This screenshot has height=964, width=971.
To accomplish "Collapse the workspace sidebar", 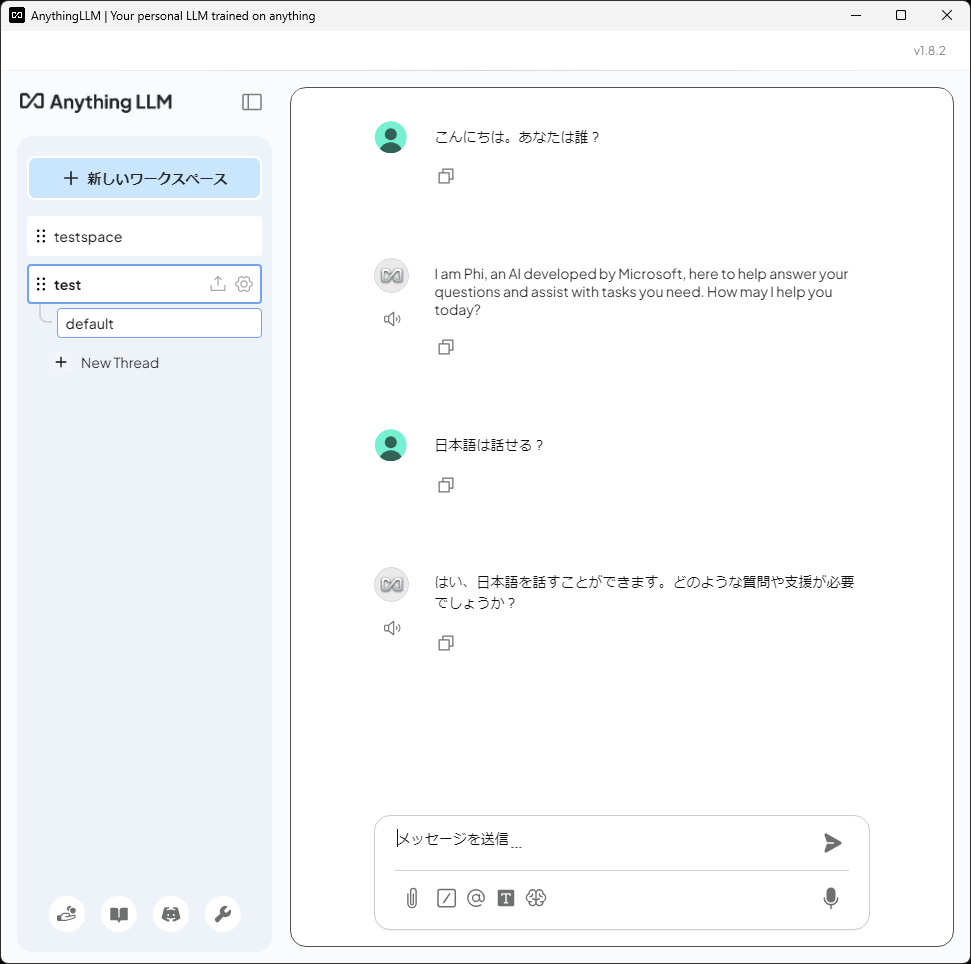I will (251, 101).
